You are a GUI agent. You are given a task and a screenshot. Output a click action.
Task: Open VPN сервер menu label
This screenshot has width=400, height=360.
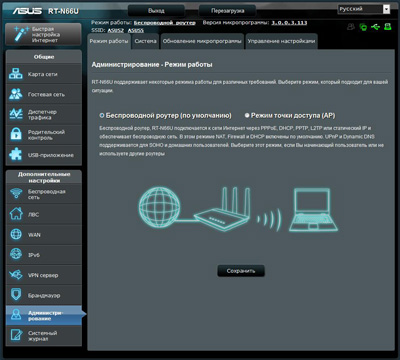(x=43, y=275)
